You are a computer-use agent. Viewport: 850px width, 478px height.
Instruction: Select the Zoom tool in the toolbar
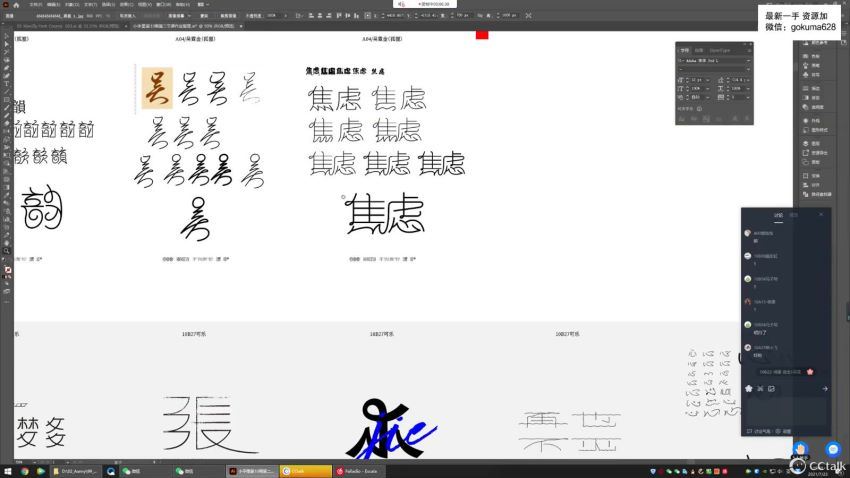pyautogui.click(x=6, y=251)
